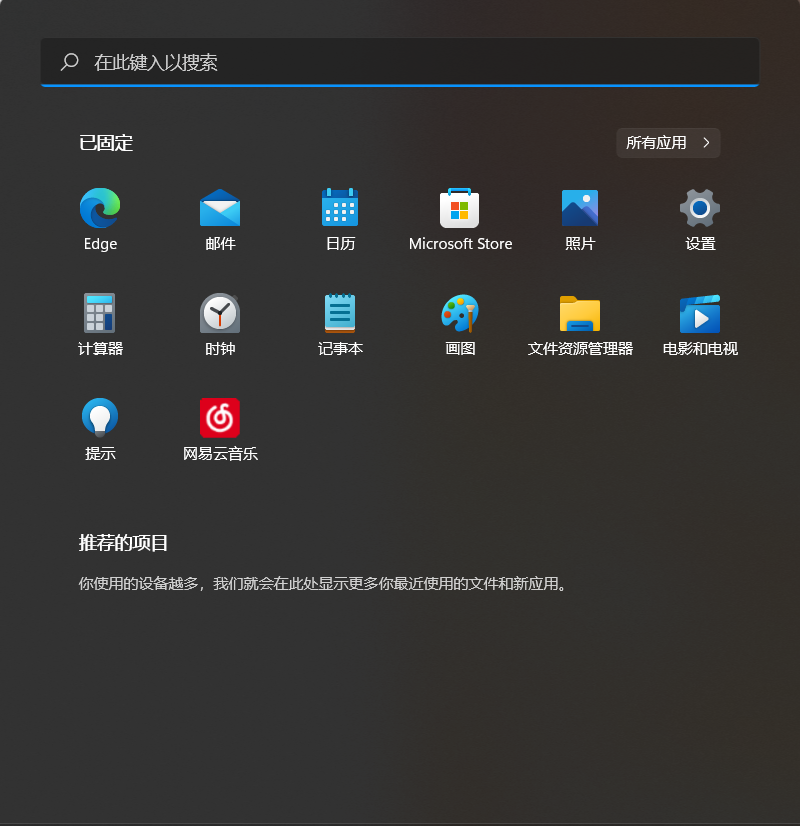Screen dimensions: 800x826
Task: Click the 推荐的项目 heading text
Action: pos(123,543)
